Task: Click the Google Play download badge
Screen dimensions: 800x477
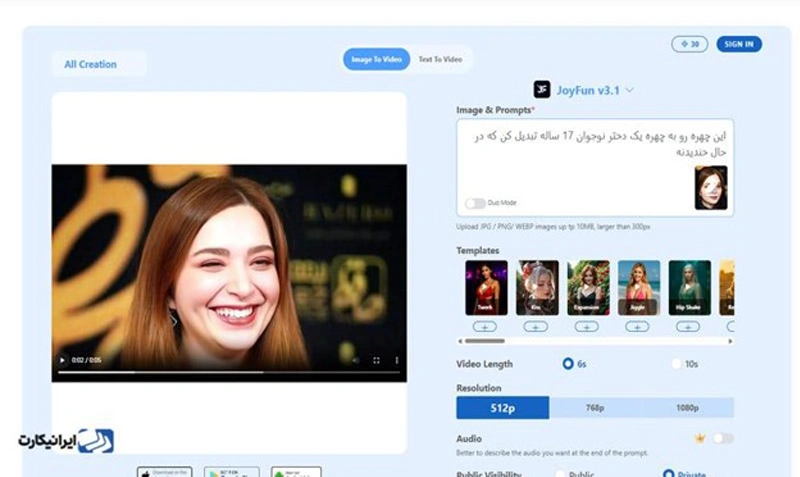Action: pyautogui.click(x=232, y=472)
